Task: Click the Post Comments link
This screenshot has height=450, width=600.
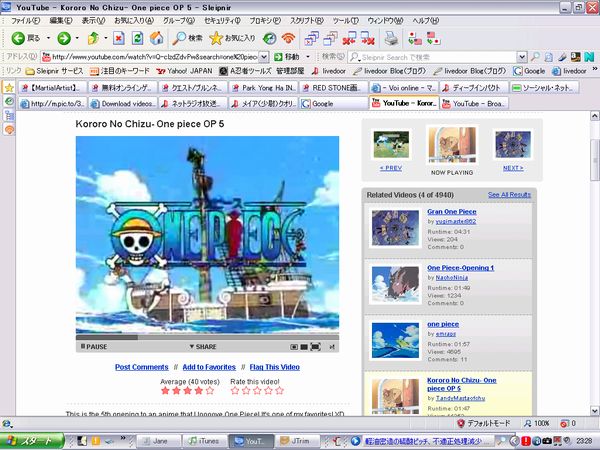Action: coord(141,367)
